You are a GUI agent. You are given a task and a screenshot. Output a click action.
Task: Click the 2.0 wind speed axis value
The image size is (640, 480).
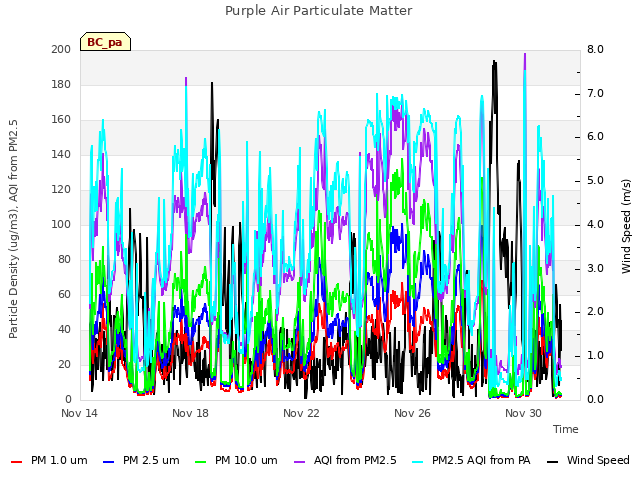[x=596, y=312]
